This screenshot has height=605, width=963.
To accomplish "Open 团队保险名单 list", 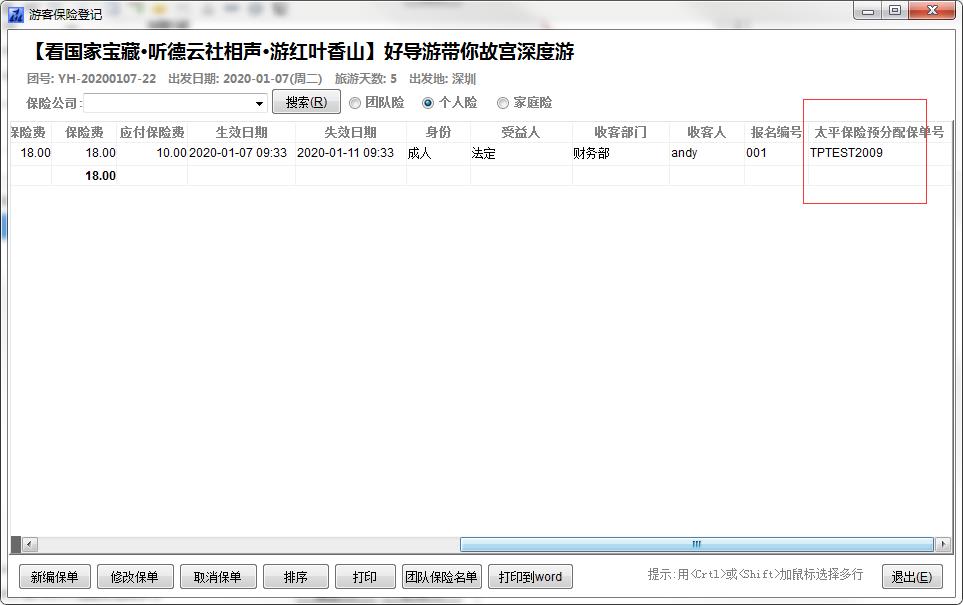I will coord(441,577).
